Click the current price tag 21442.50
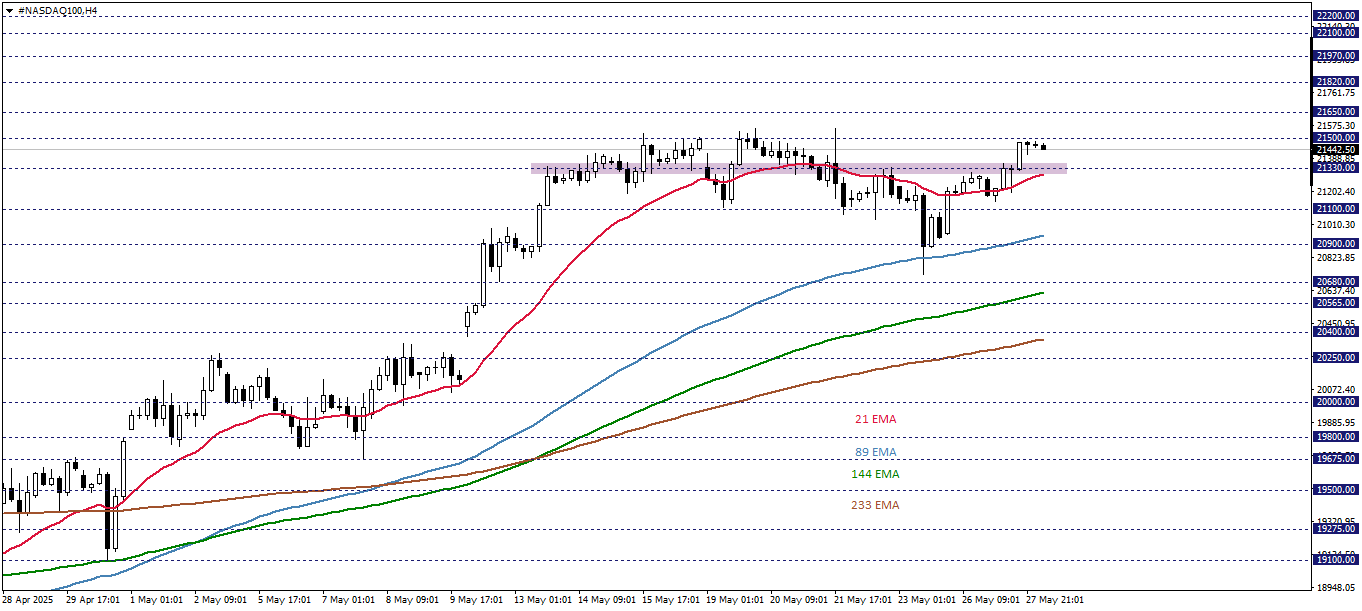 point(1336,150)
